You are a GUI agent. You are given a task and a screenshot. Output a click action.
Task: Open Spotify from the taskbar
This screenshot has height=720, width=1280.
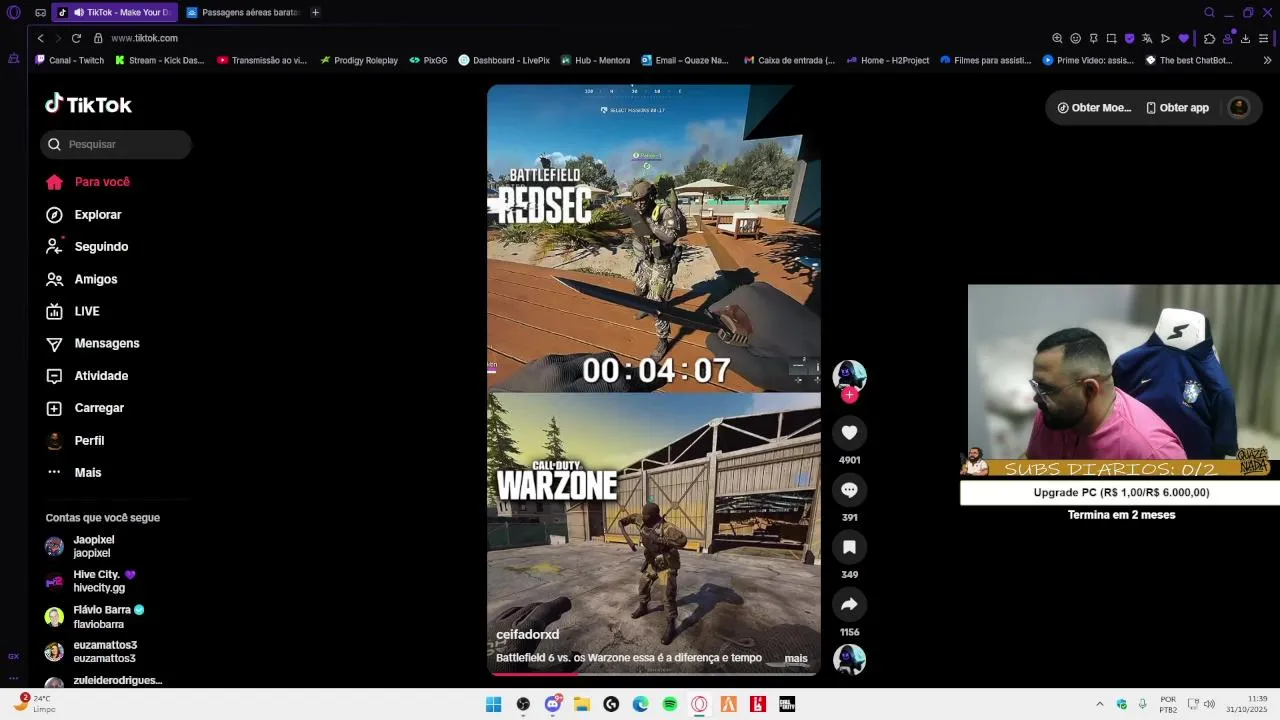(x=670, y=705)
